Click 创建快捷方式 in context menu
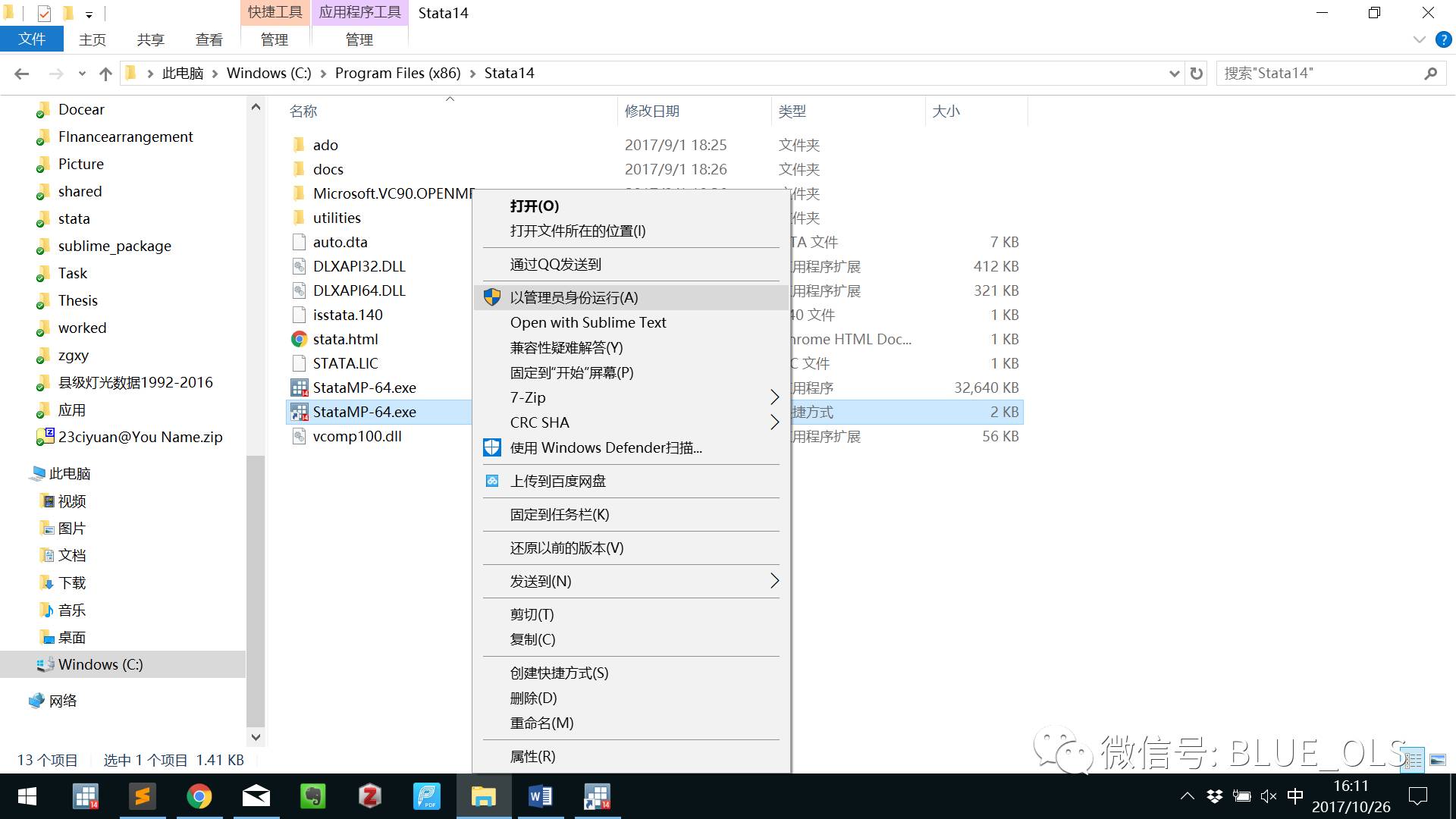The height and width of the screenshot is (819, 1456). 559,672
